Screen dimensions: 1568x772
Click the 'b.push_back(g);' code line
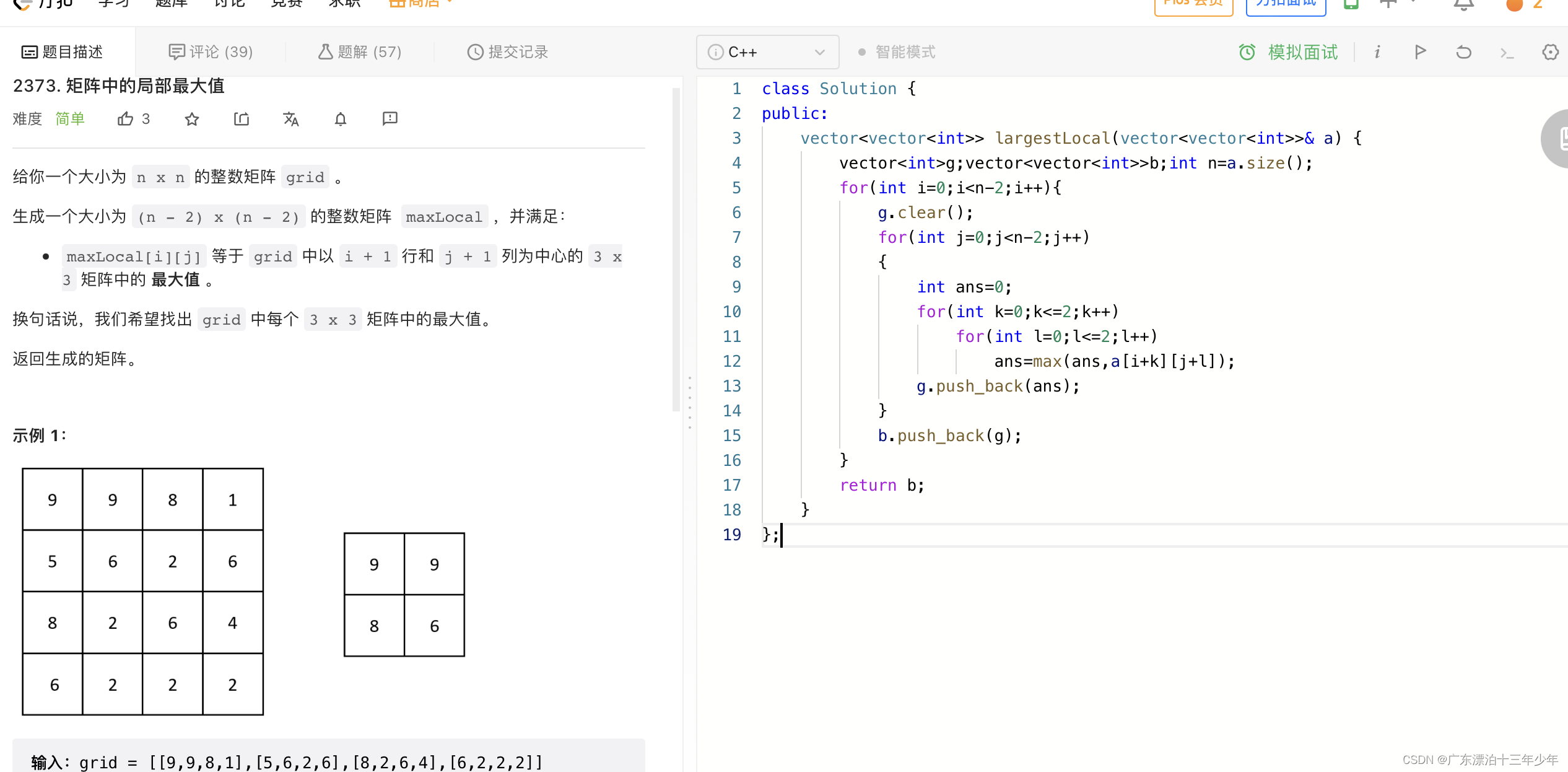[949, 436]
